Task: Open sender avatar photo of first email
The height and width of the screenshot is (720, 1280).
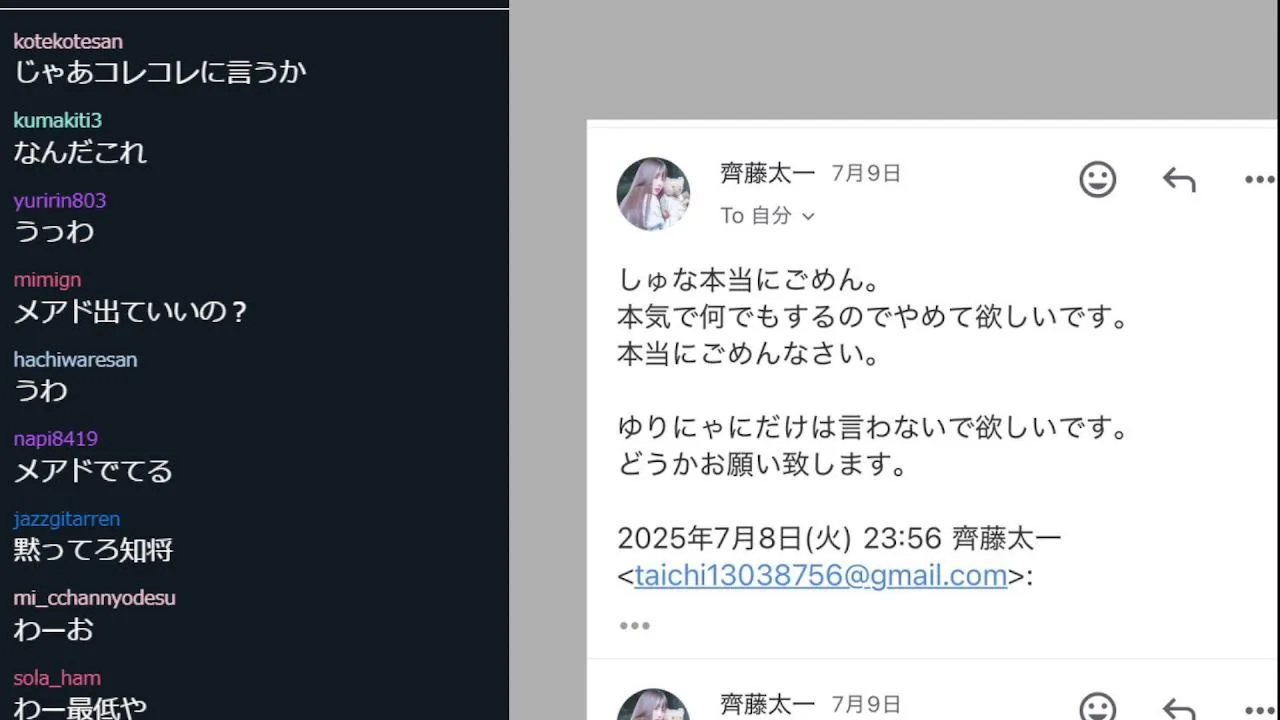Action: tap(653, 194)
